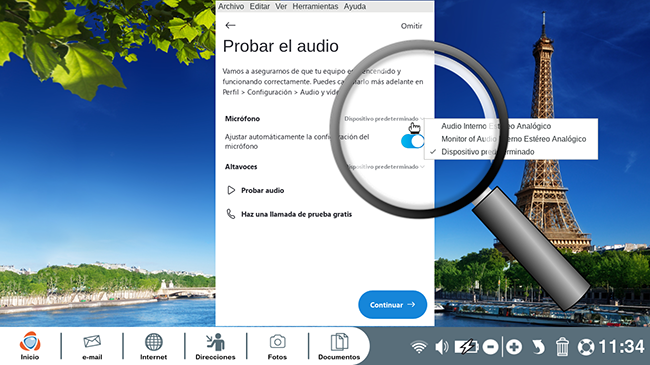Click the lifebuoy help icon
The height and width of the screenshot is (365, 650).
586,347
